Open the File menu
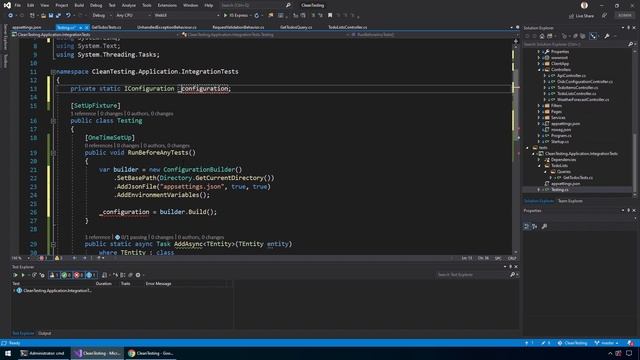The width and height of the screenshot is (640, 360). click(x=18, y=5)
